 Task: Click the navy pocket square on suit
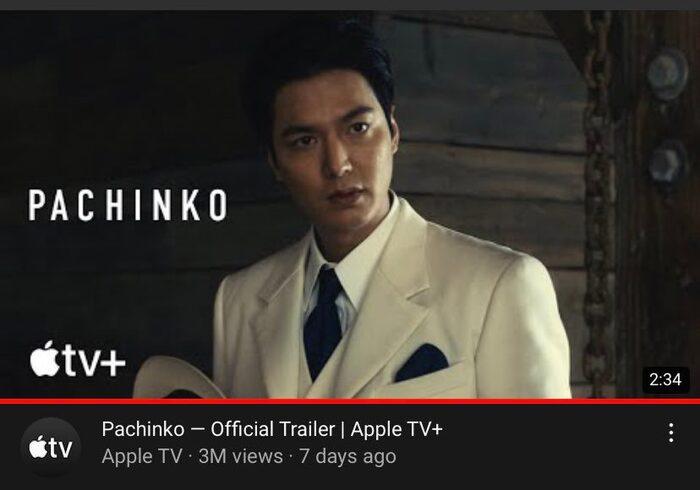click(x=422, y=361)
